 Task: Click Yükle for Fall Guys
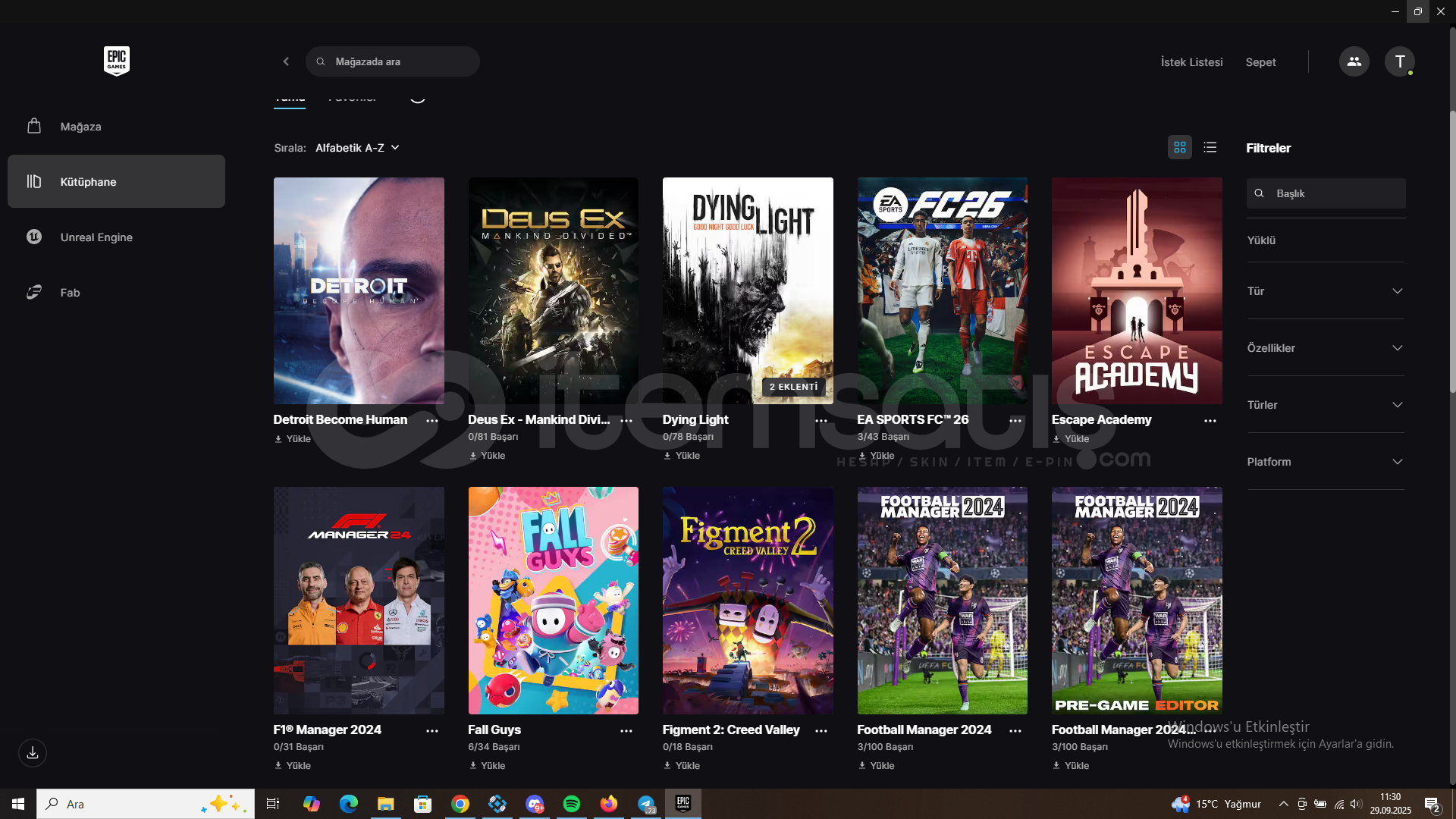[487, 766]
